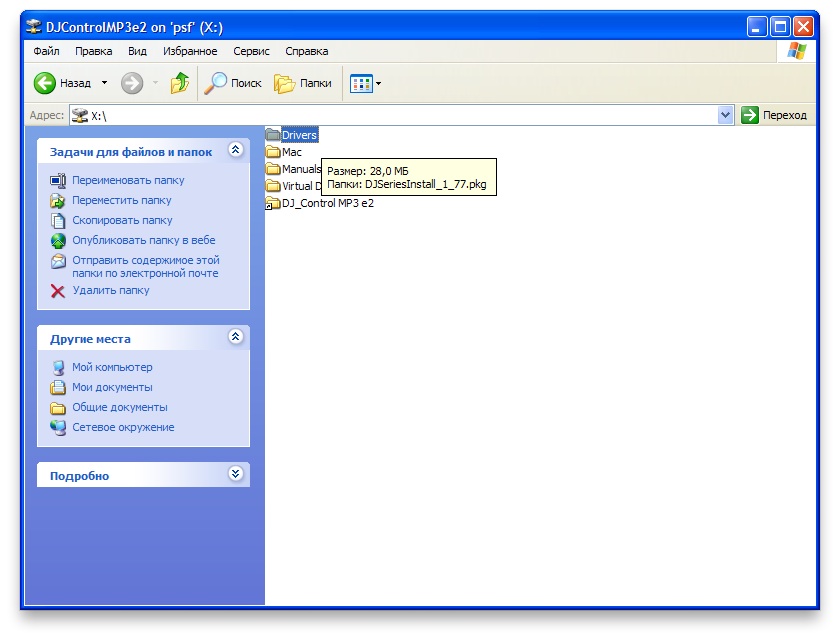Select the DJ_Control MP3 e2 shortcut
This screenshot has width=840, height=640.
pyautogui.click(x=320, y=203)
